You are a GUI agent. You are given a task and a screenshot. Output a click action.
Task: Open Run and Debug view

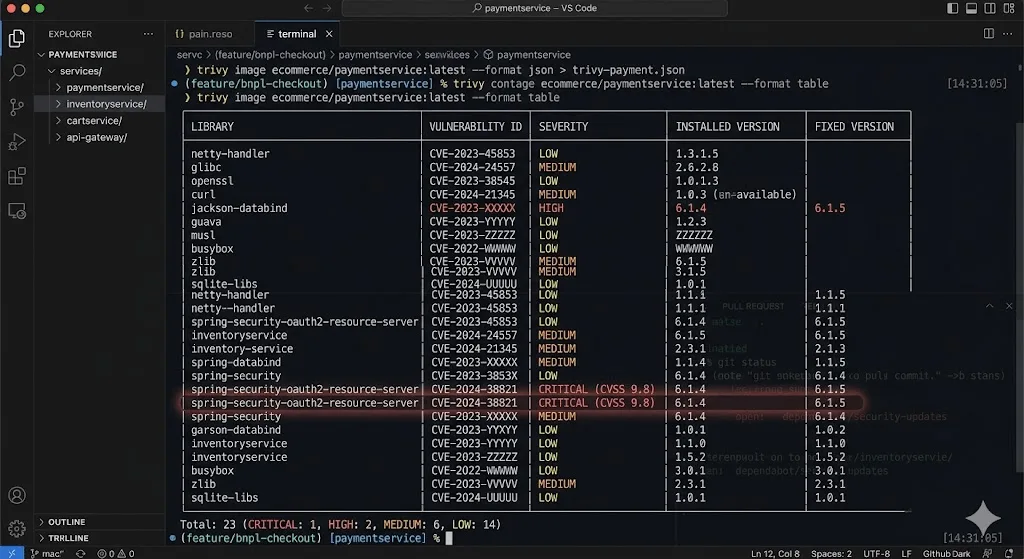pyautogui.click(x=17, y=142)
